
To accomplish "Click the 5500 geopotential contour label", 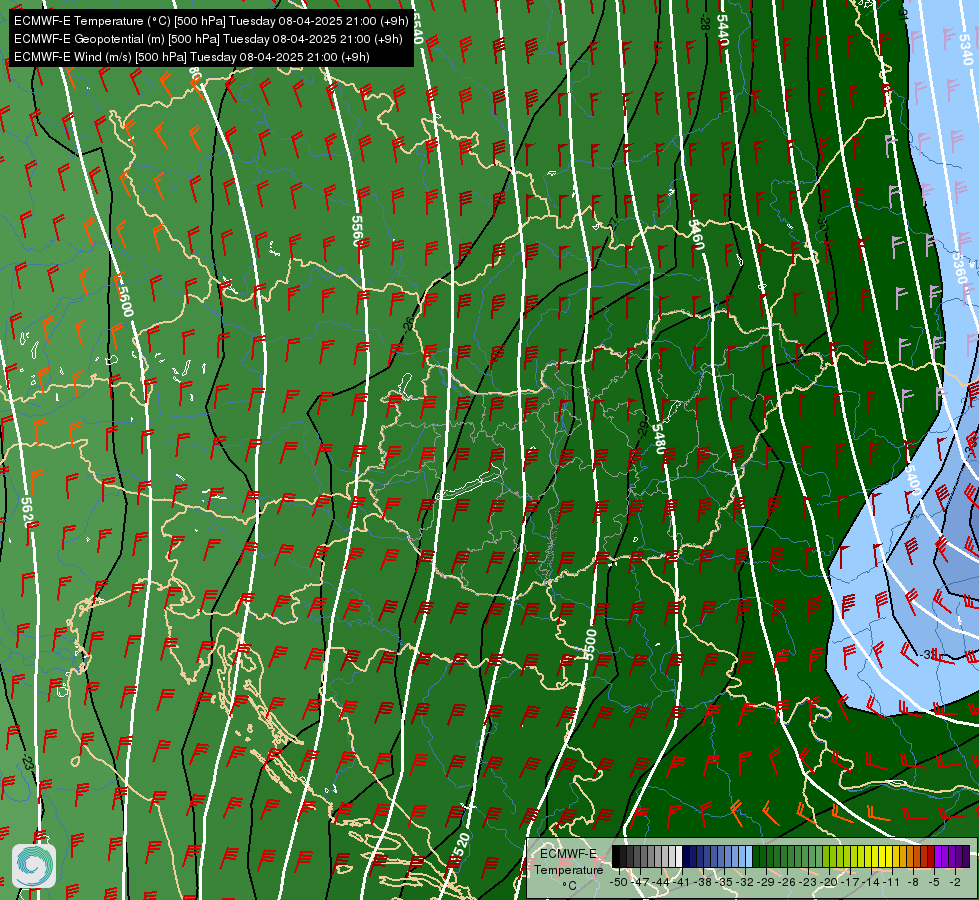I will pyautogui.click(x=590, y=645).
